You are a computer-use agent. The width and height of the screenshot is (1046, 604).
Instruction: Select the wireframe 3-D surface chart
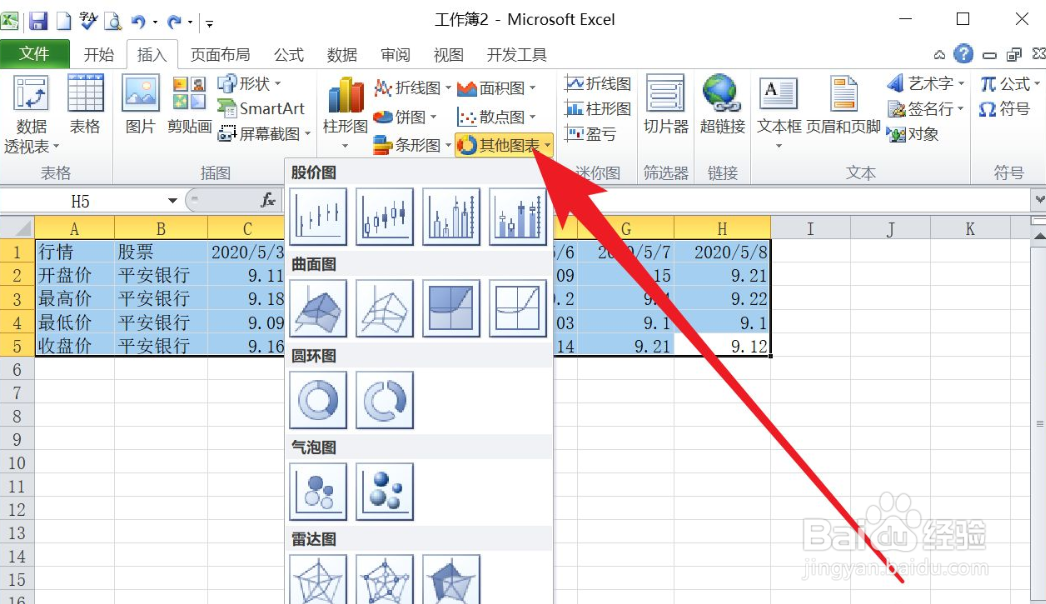pyautogui.click(x=385, y=308)
